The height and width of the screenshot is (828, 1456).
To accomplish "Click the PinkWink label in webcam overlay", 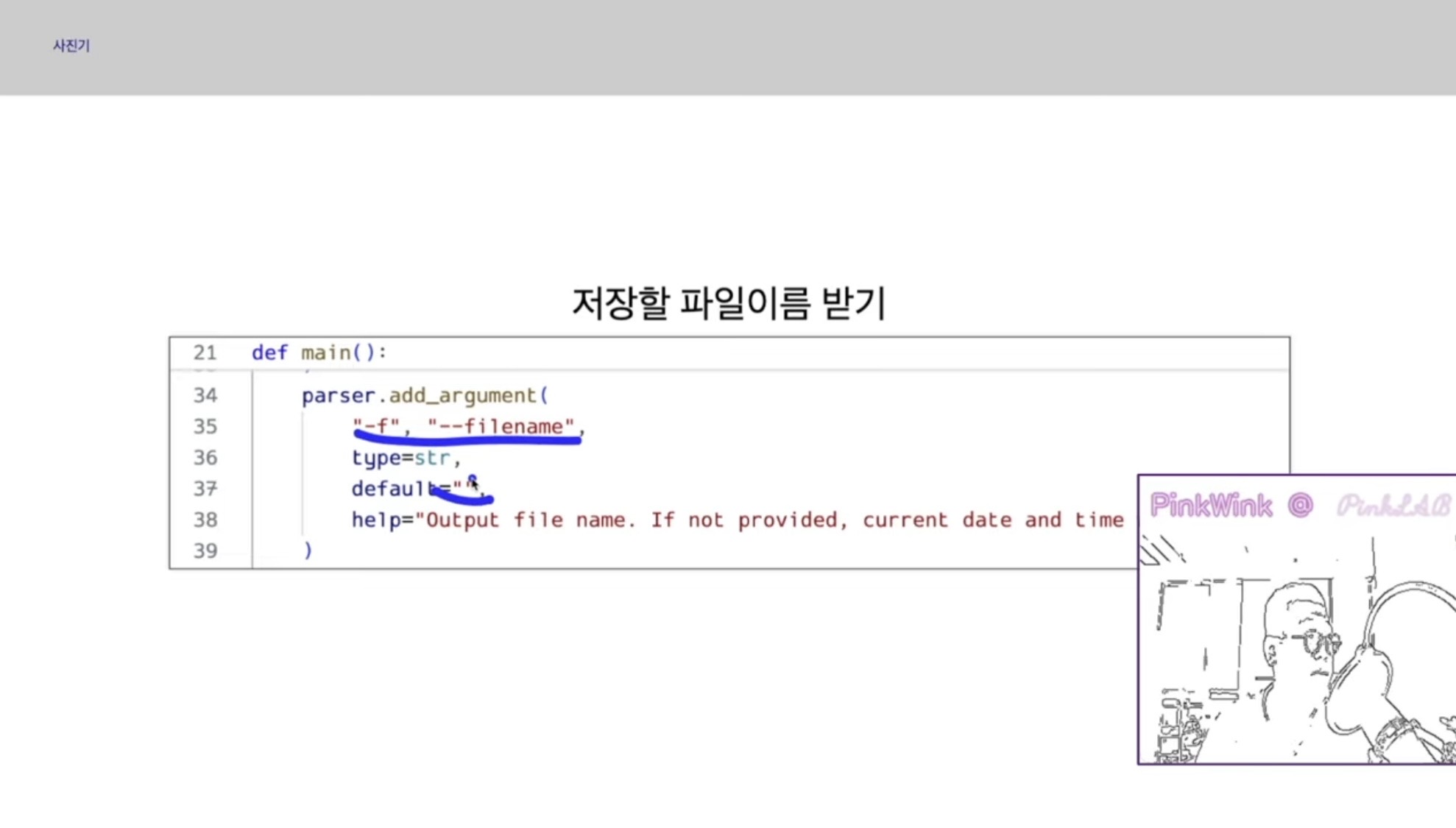I will coord(1210,506).
